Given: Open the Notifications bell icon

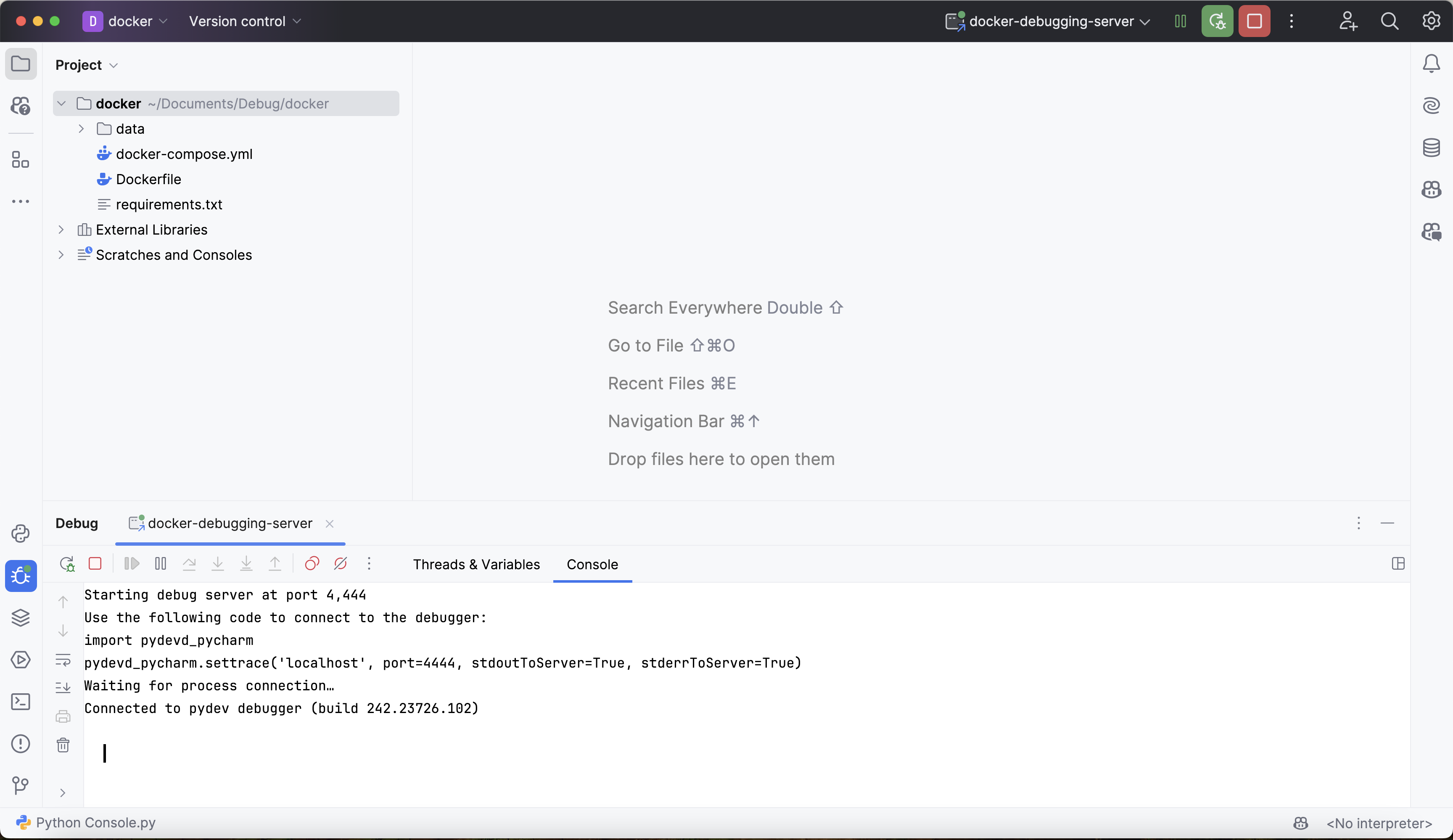Looking at the screenshot, I should pyautogui.click(x=1431, y=63).
